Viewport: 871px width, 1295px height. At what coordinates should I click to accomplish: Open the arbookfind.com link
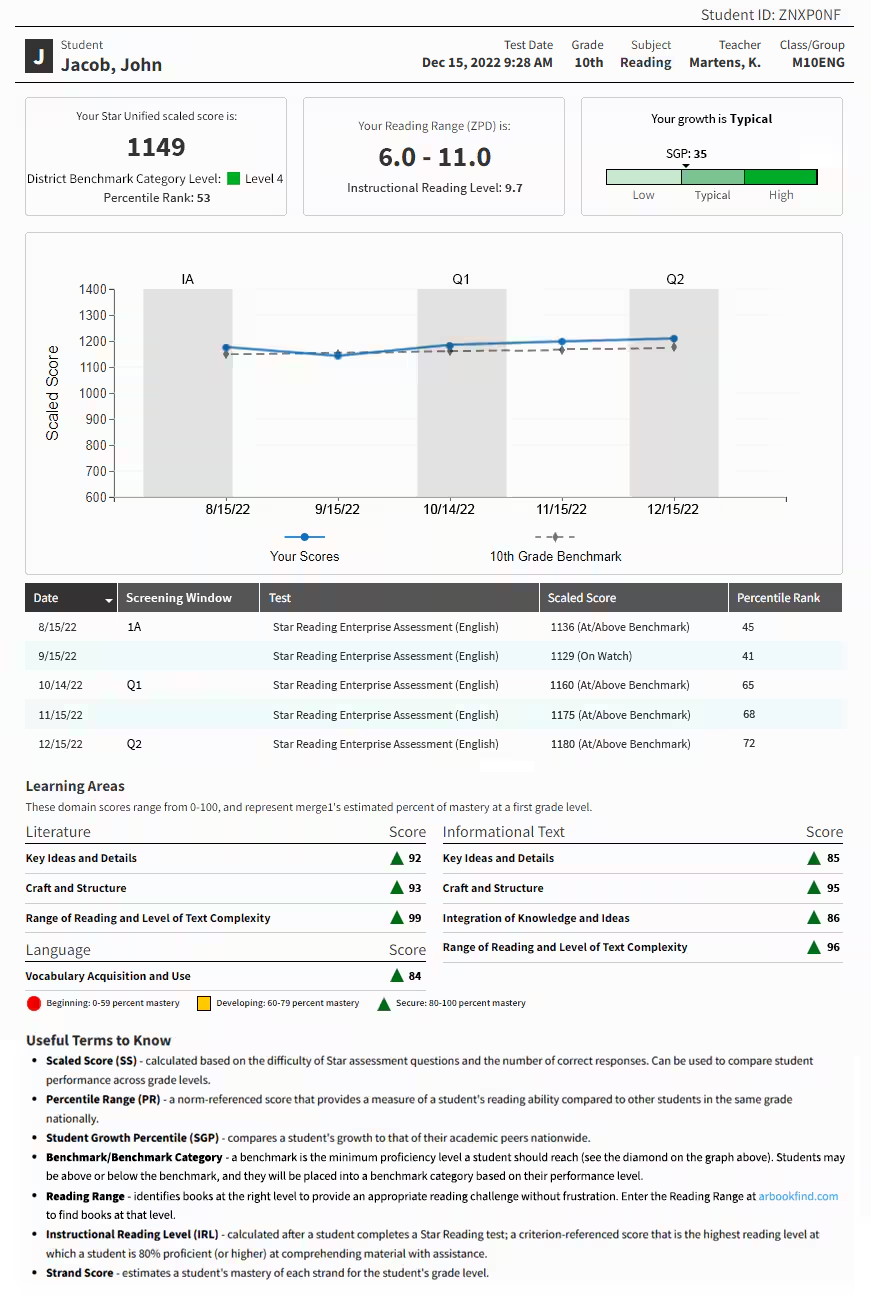[798, 1196]
